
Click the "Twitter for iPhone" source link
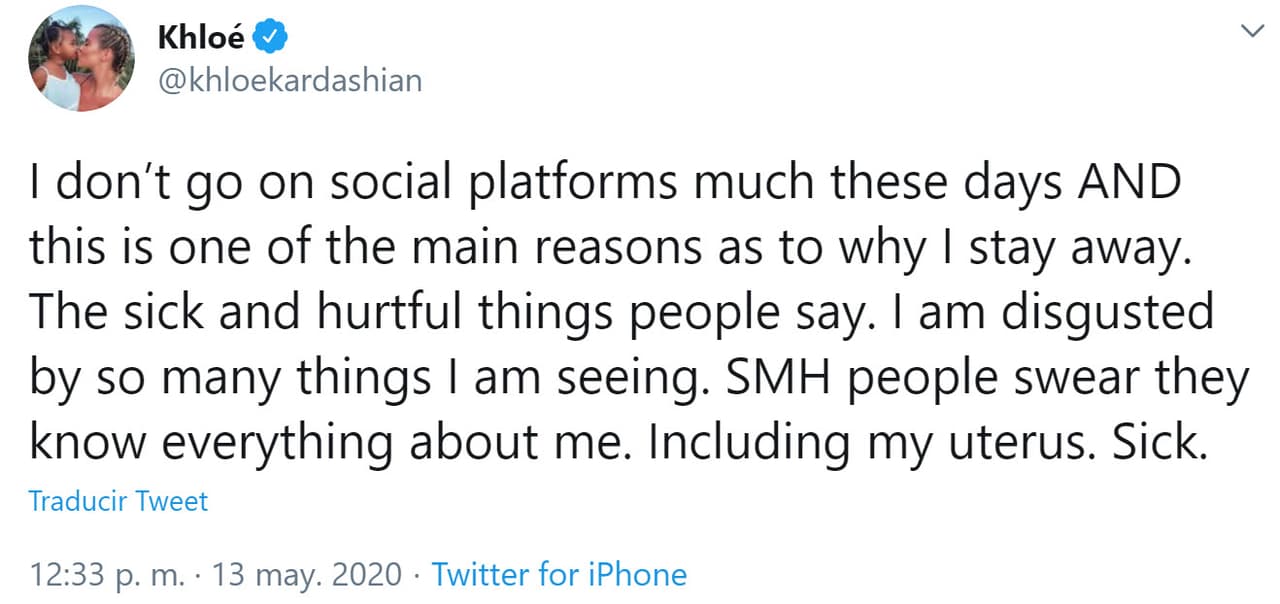559,575
